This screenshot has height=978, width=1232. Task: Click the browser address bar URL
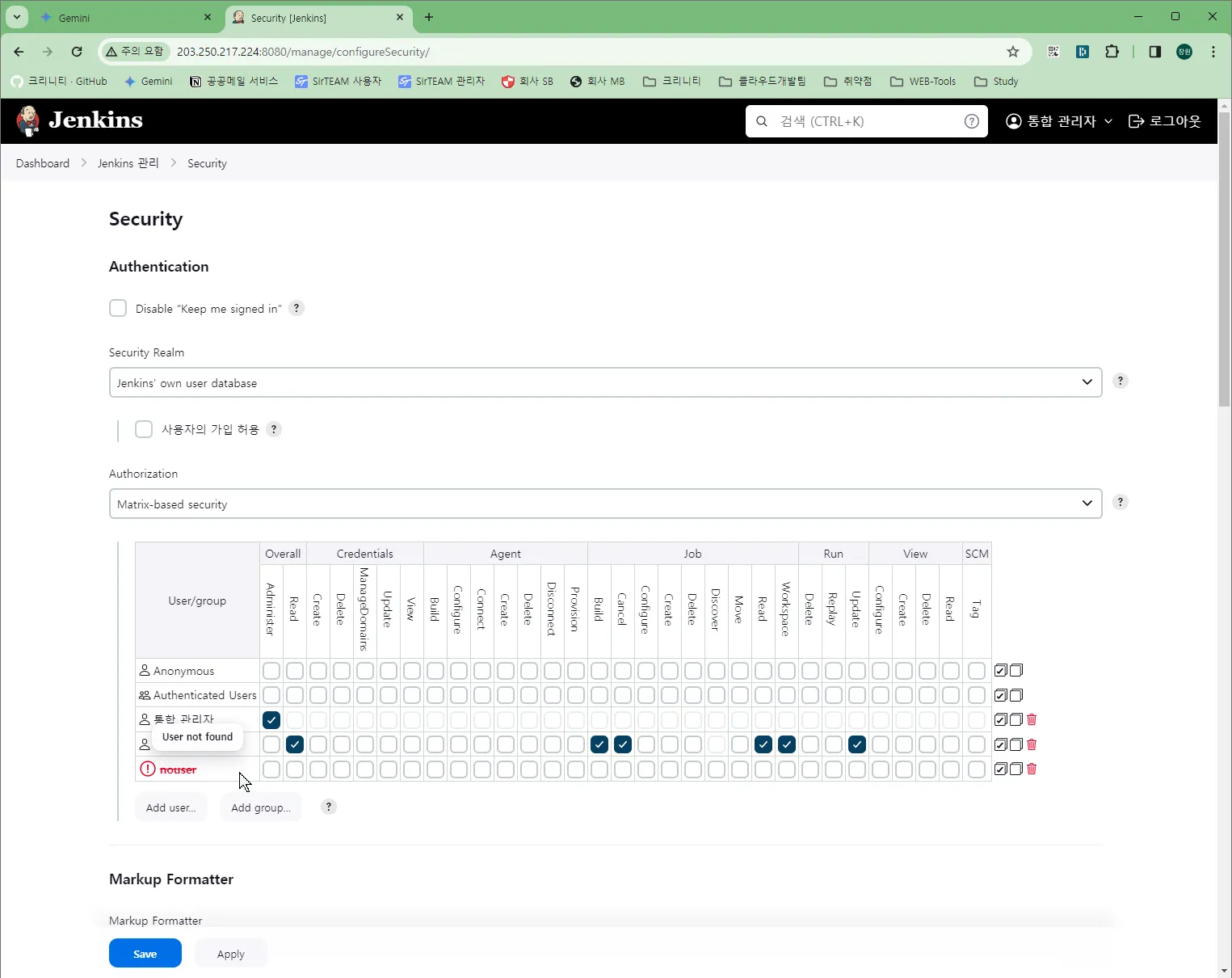(303, 52)
